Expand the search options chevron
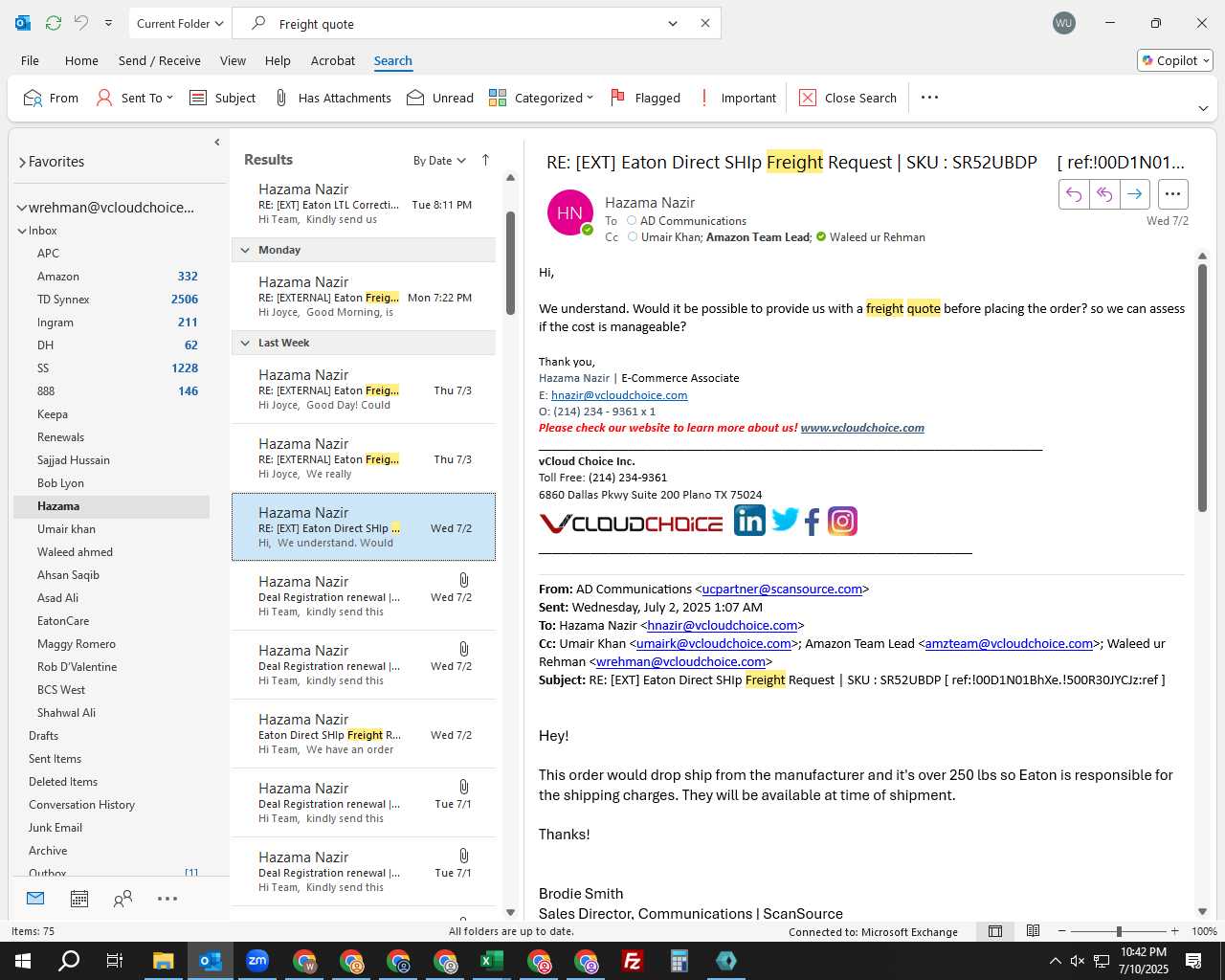1225x980 pixels. [673, 24]
